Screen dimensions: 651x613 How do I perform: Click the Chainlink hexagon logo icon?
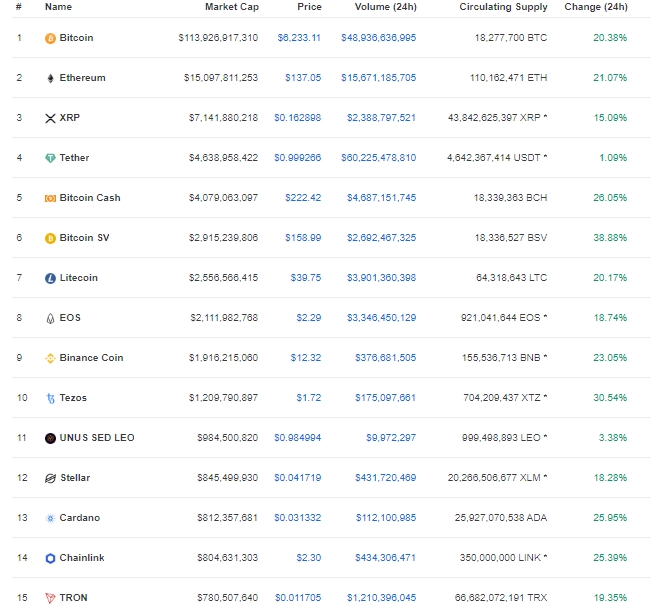click(50, 558)
